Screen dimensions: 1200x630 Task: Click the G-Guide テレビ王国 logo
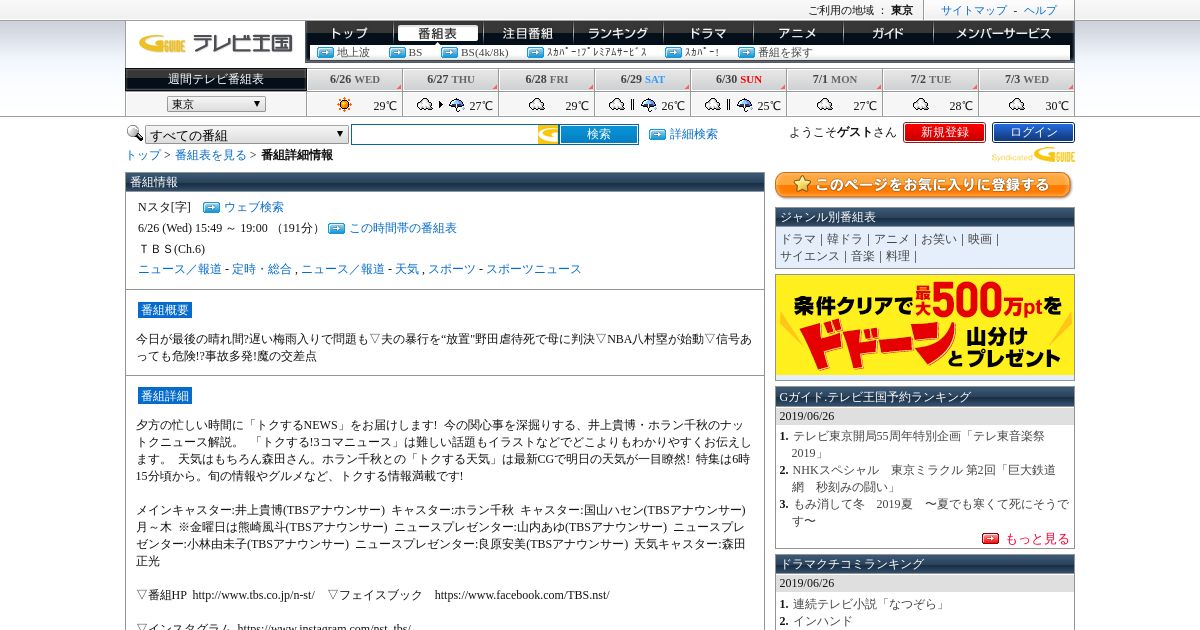click(215, 43)
